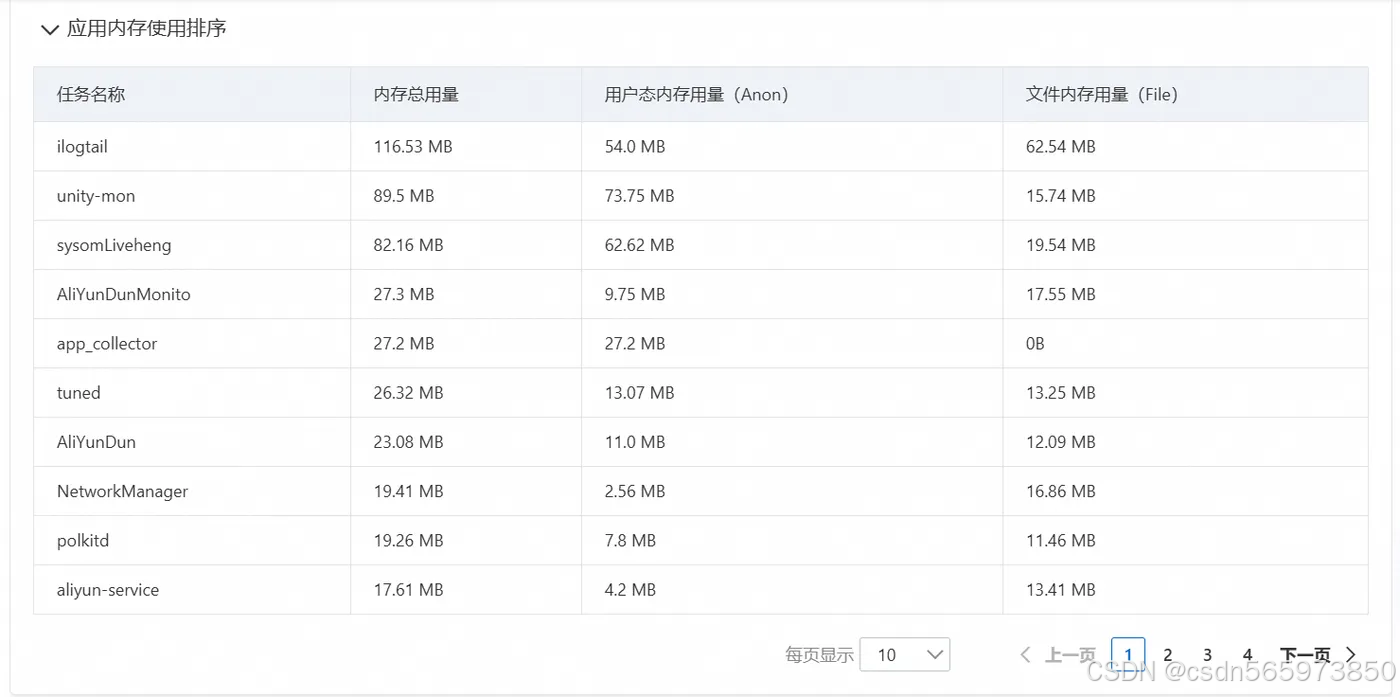Go to next page arrow icon
The height and width of the screenshot is (697, 1400).
point(1351,655)
